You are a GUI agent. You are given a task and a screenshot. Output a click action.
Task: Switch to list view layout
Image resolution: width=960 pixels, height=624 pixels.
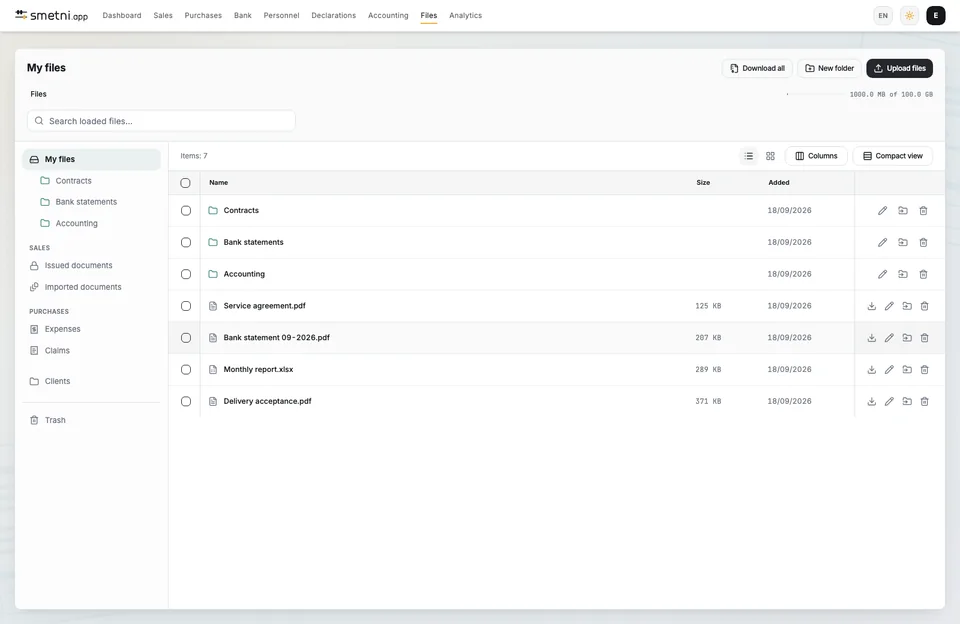click(748, 156)
